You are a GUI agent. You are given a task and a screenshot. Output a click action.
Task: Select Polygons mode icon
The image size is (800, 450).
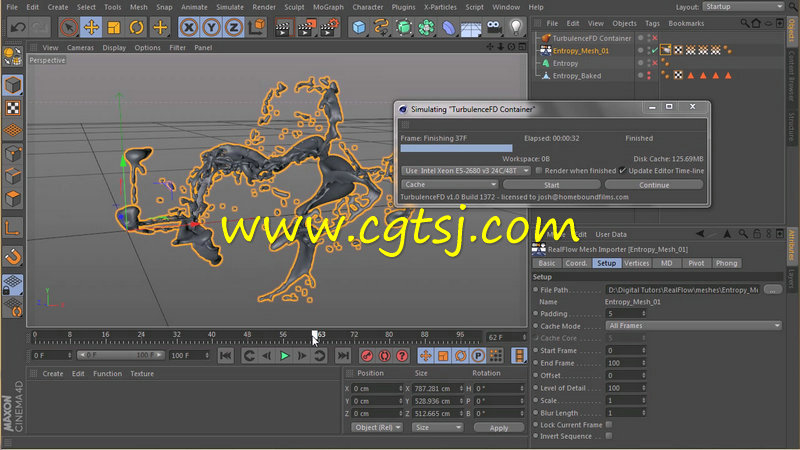(13, 198)
